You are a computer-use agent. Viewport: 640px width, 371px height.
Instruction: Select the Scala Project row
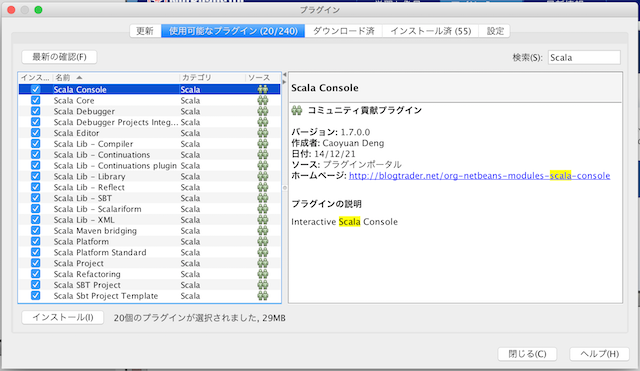tap(149, 263)
